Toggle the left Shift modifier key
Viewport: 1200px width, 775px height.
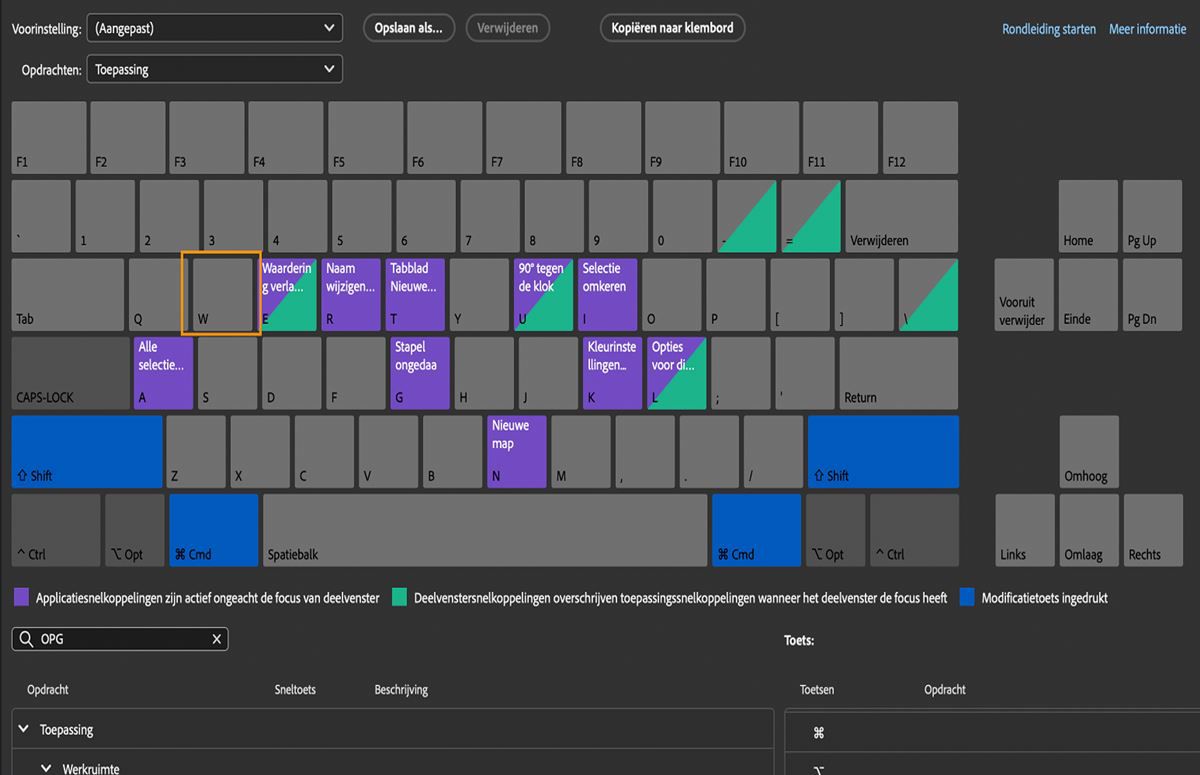[87, 451]
